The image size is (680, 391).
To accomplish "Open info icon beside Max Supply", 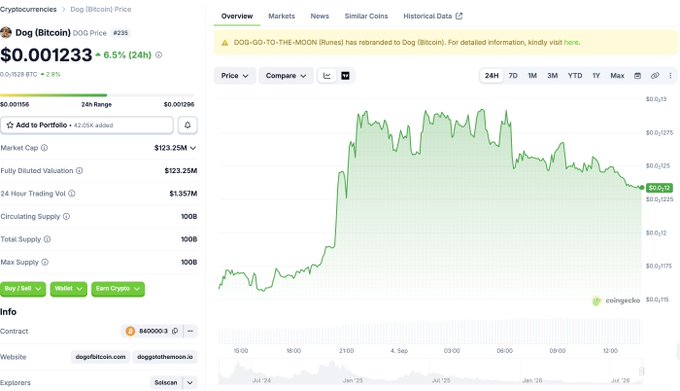I will (45, 262).
